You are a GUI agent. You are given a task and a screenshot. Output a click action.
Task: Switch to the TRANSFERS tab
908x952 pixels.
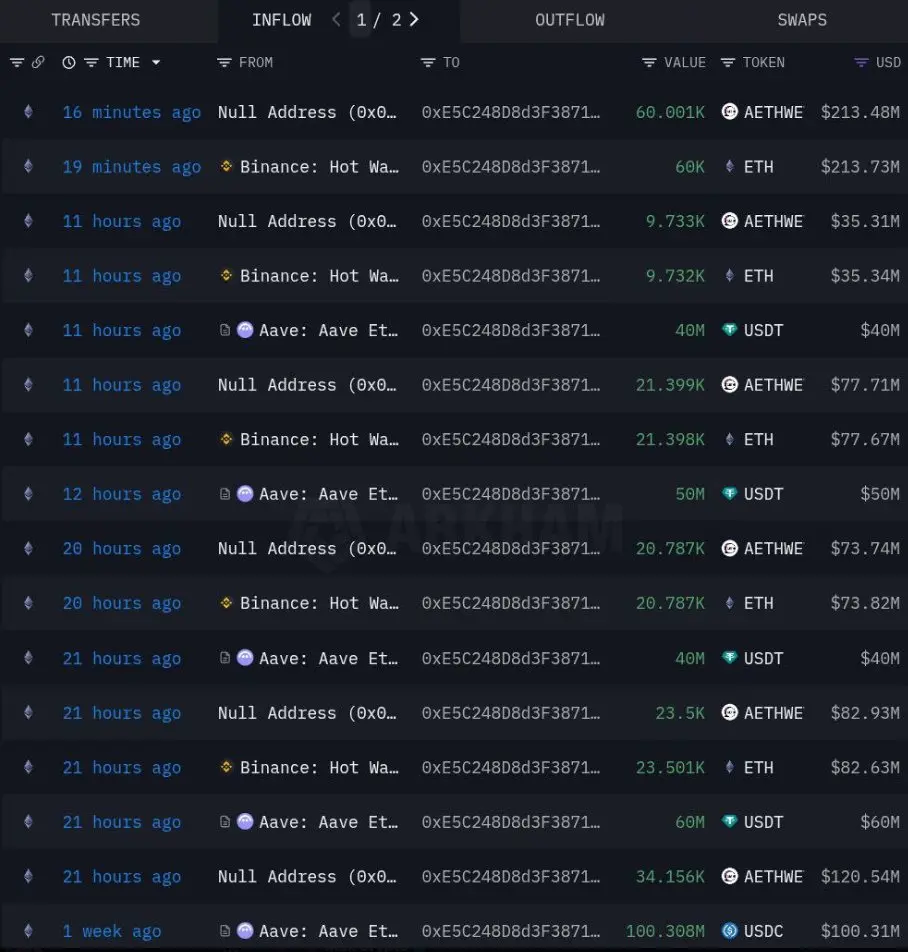96,20
